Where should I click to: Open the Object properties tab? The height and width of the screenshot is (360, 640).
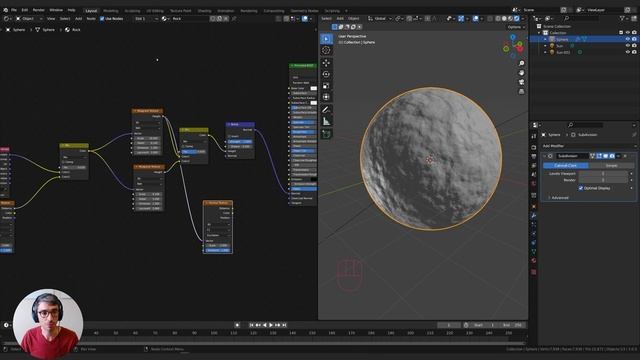(533, 206)
